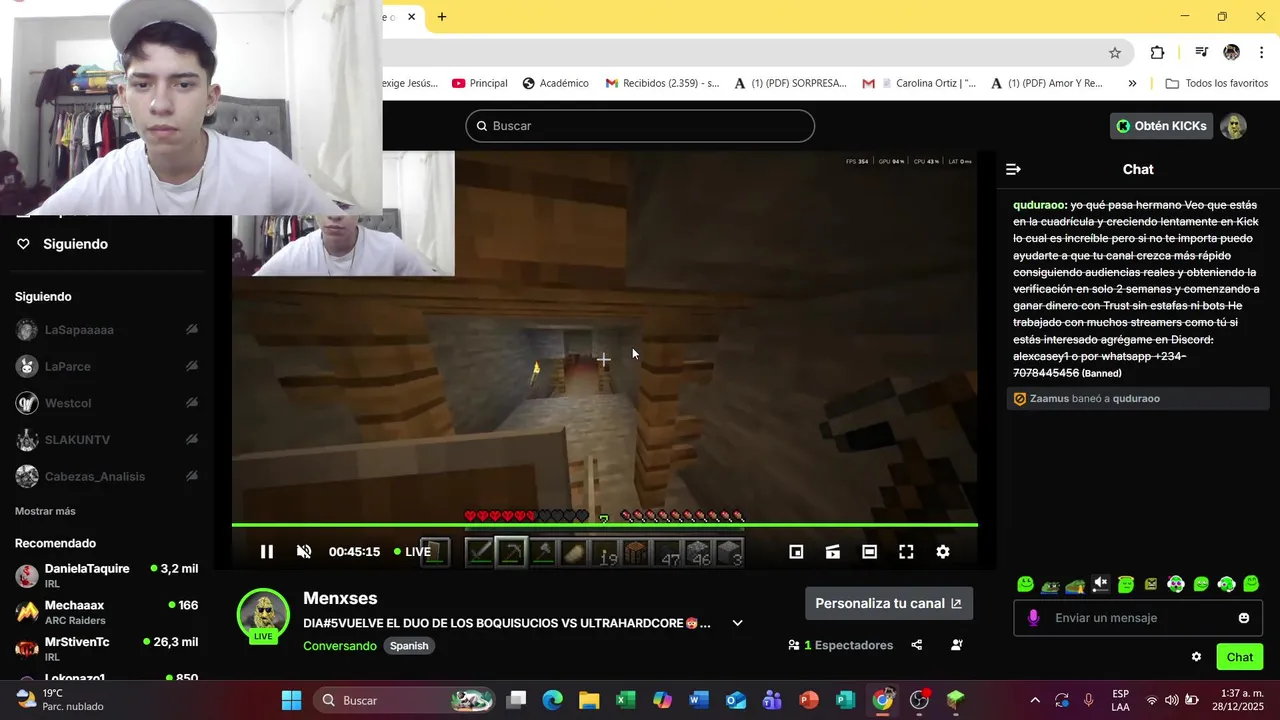Image resolution: width=1280 pixels, height=720 pixels.
Task: Jump to LIVE indicator in player
Action: (413, 552)
